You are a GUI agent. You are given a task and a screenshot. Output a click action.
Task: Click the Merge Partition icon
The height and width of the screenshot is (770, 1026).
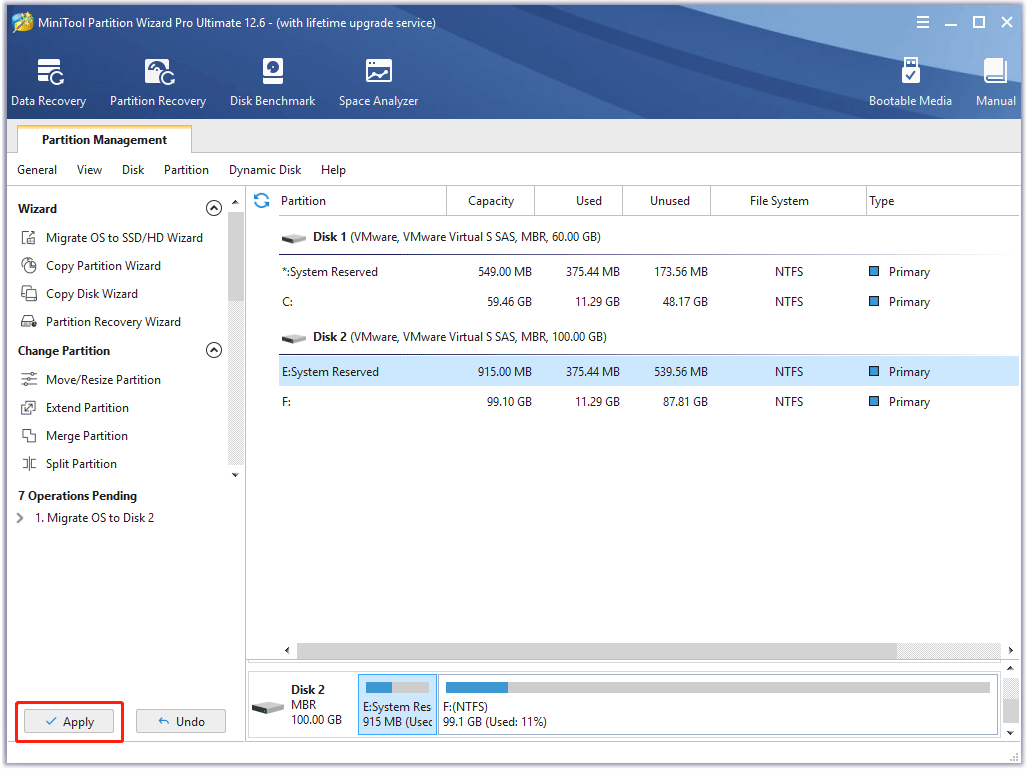[29, 436]
